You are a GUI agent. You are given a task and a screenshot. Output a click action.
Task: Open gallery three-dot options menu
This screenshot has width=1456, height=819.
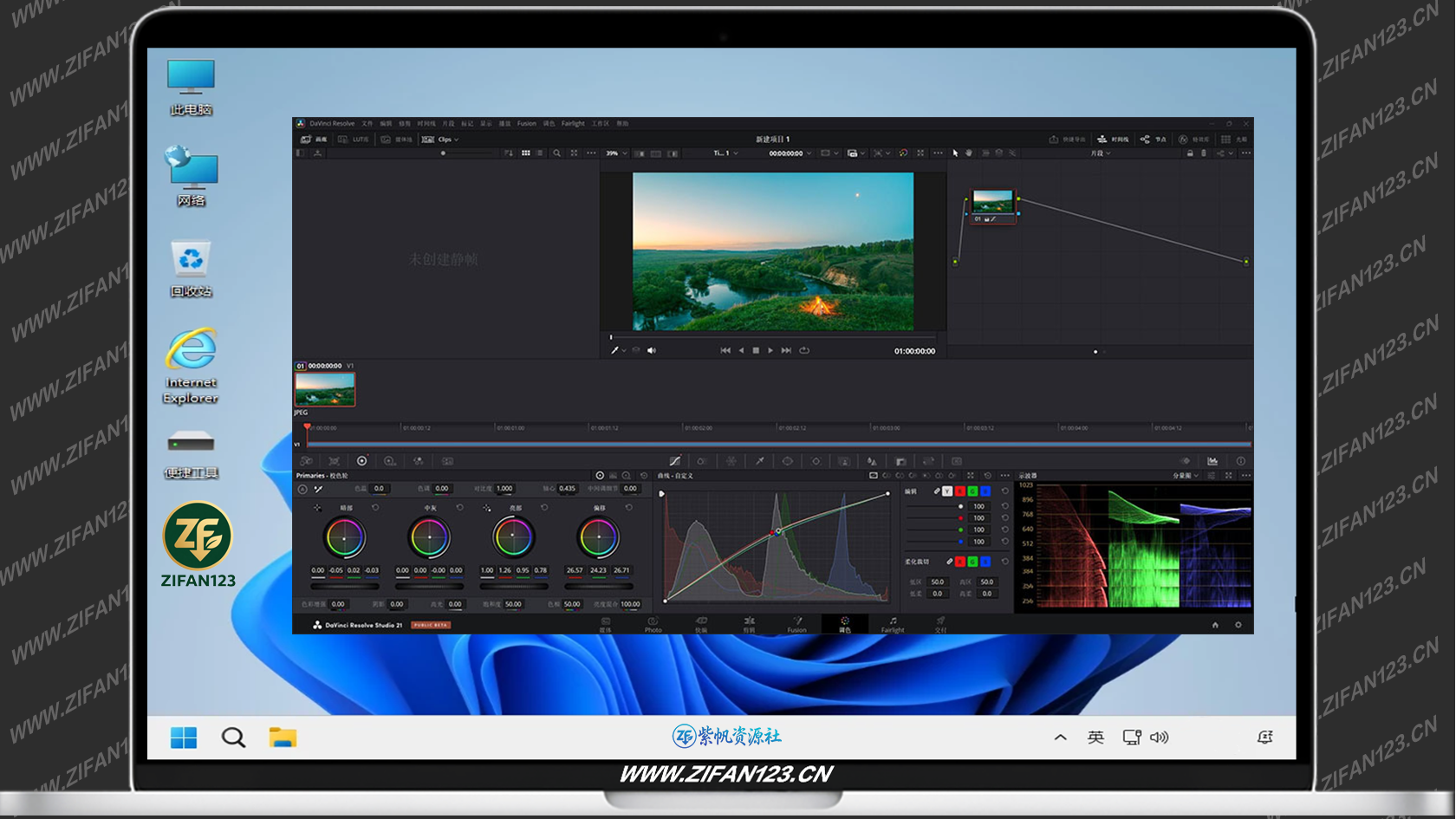point(591,153)
